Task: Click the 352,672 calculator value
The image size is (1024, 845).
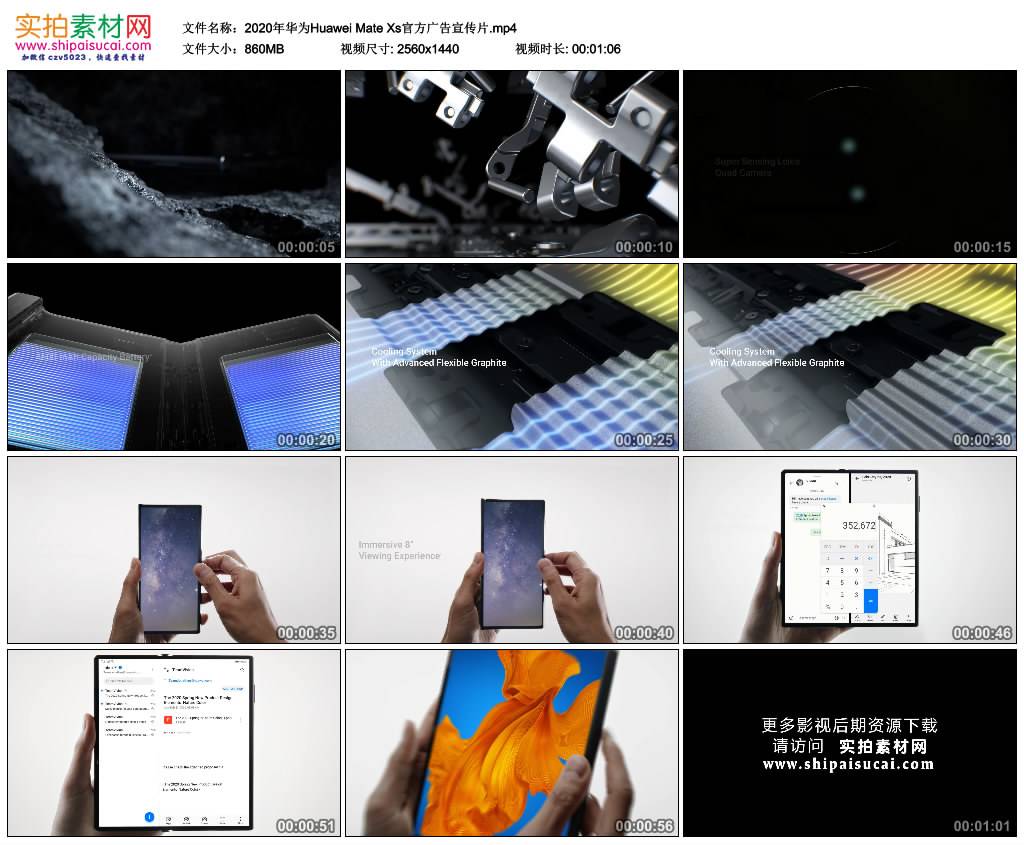Action: click(x=859, y=526)
